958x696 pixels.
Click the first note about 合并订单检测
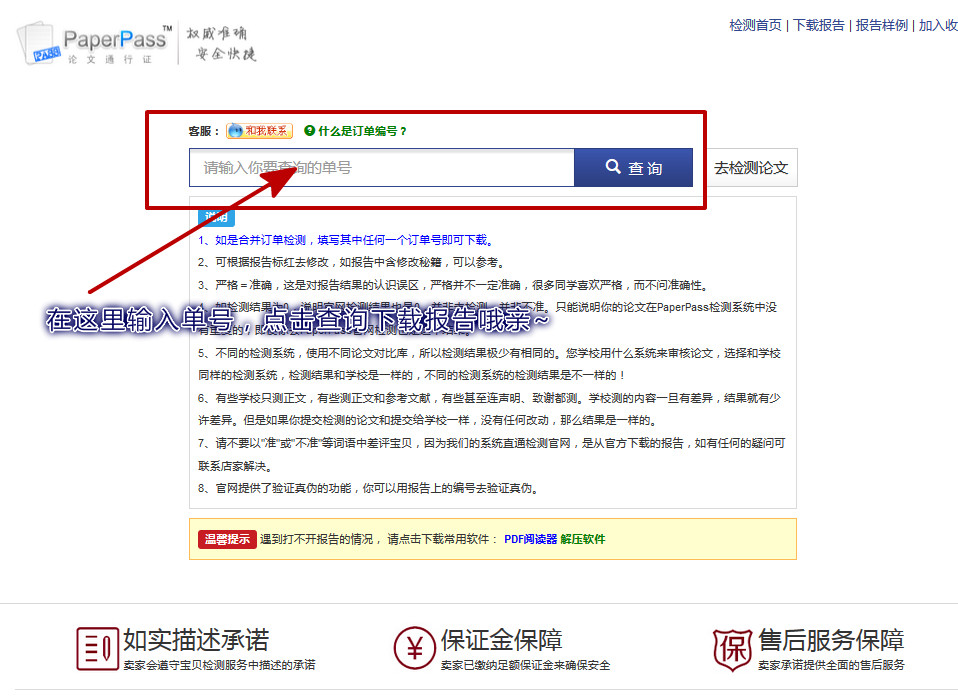pos(346,240)
